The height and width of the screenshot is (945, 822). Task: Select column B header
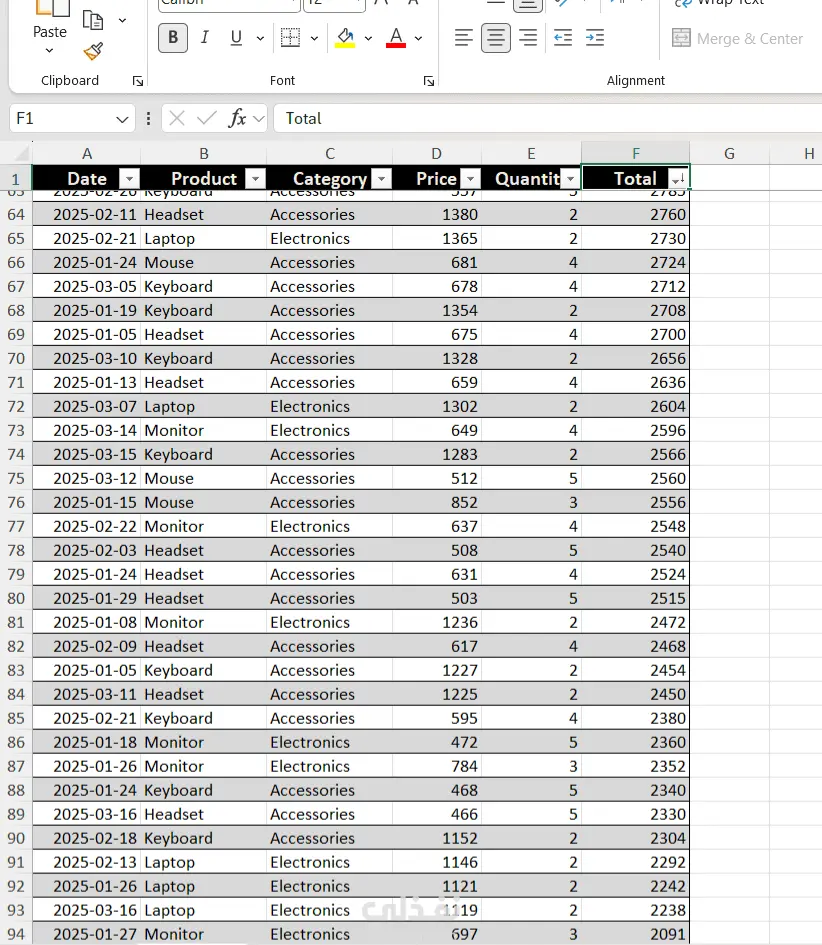pos(204,154)
